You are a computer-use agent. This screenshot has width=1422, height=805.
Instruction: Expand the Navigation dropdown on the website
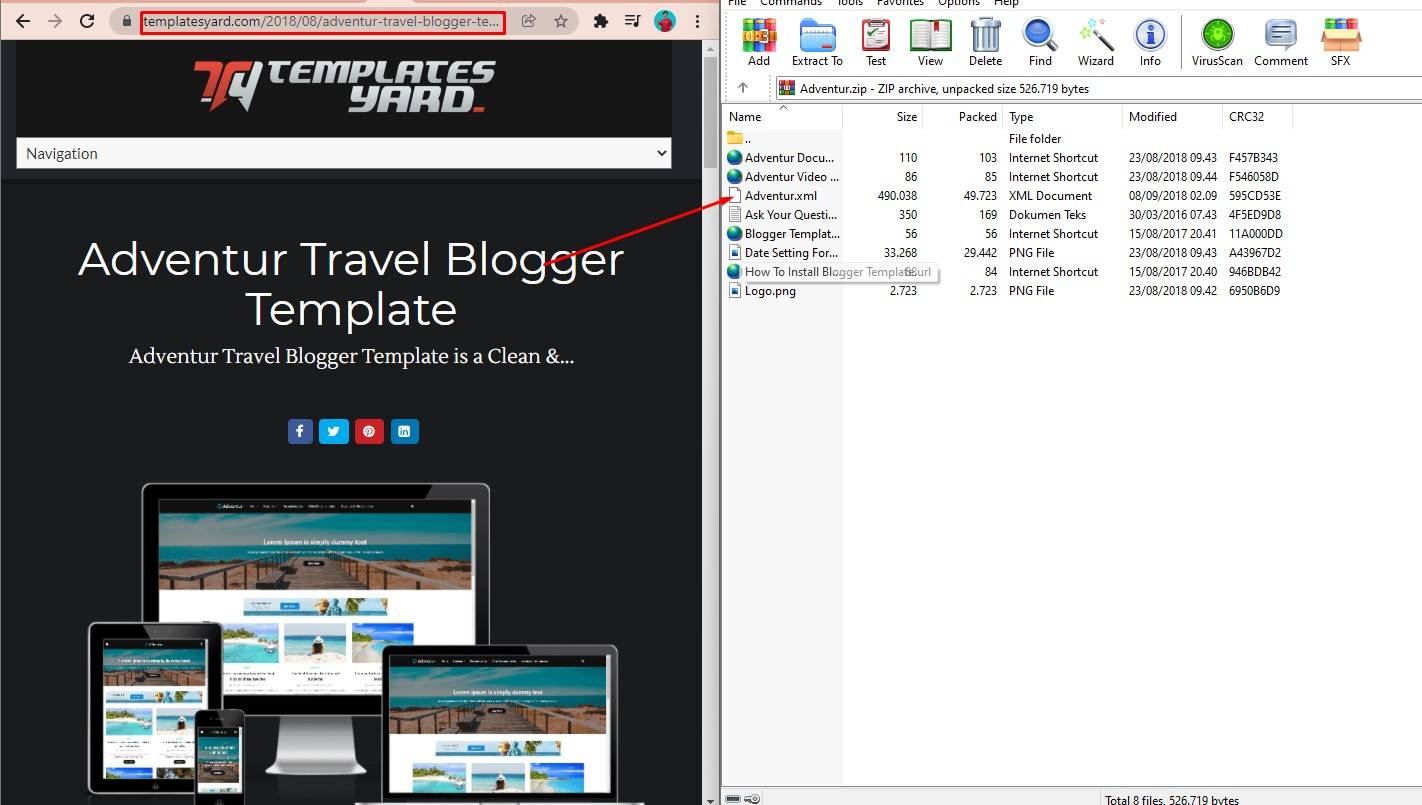point(344,153)
